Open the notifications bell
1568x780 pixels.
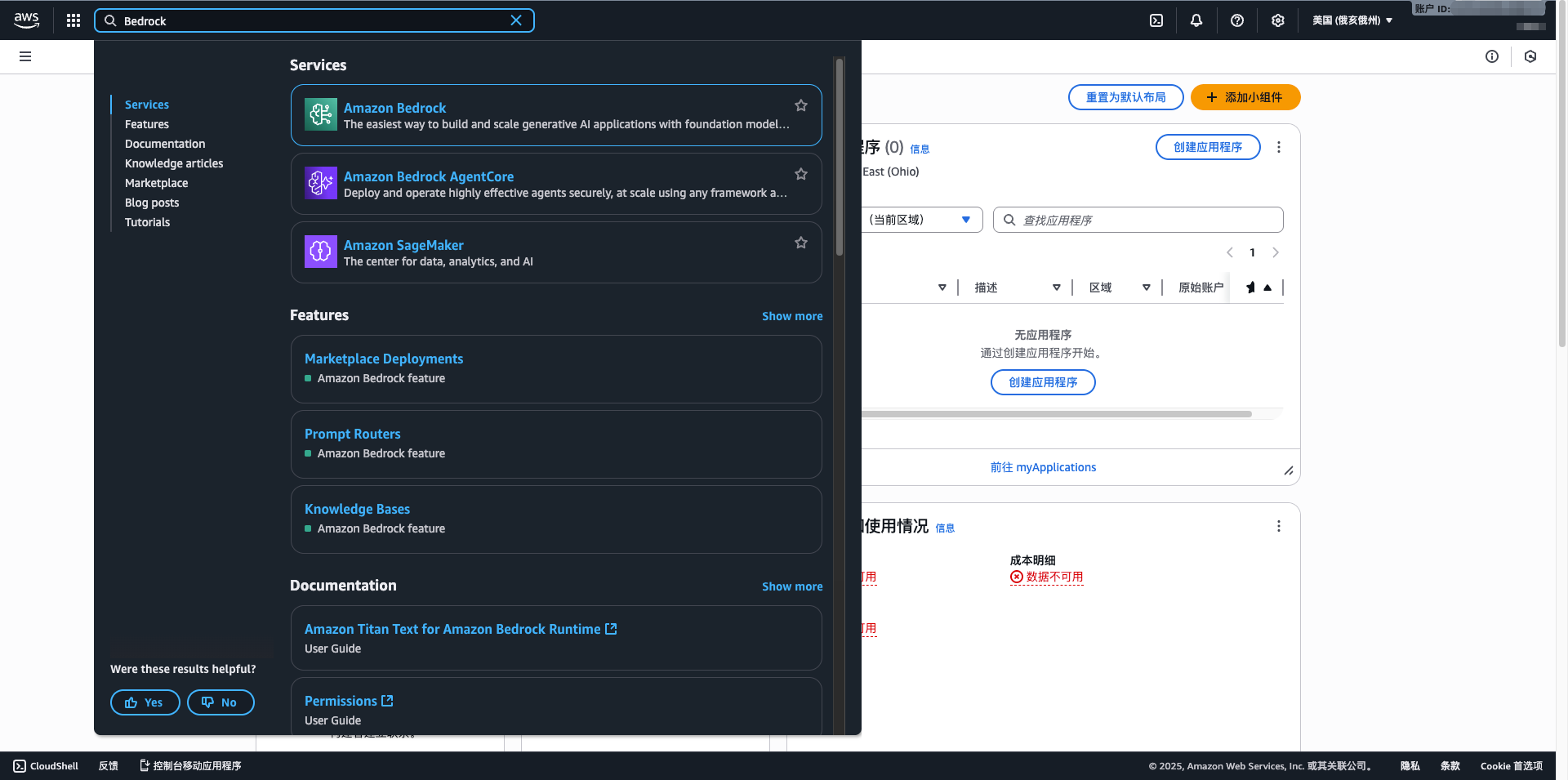coord(1196,20)
